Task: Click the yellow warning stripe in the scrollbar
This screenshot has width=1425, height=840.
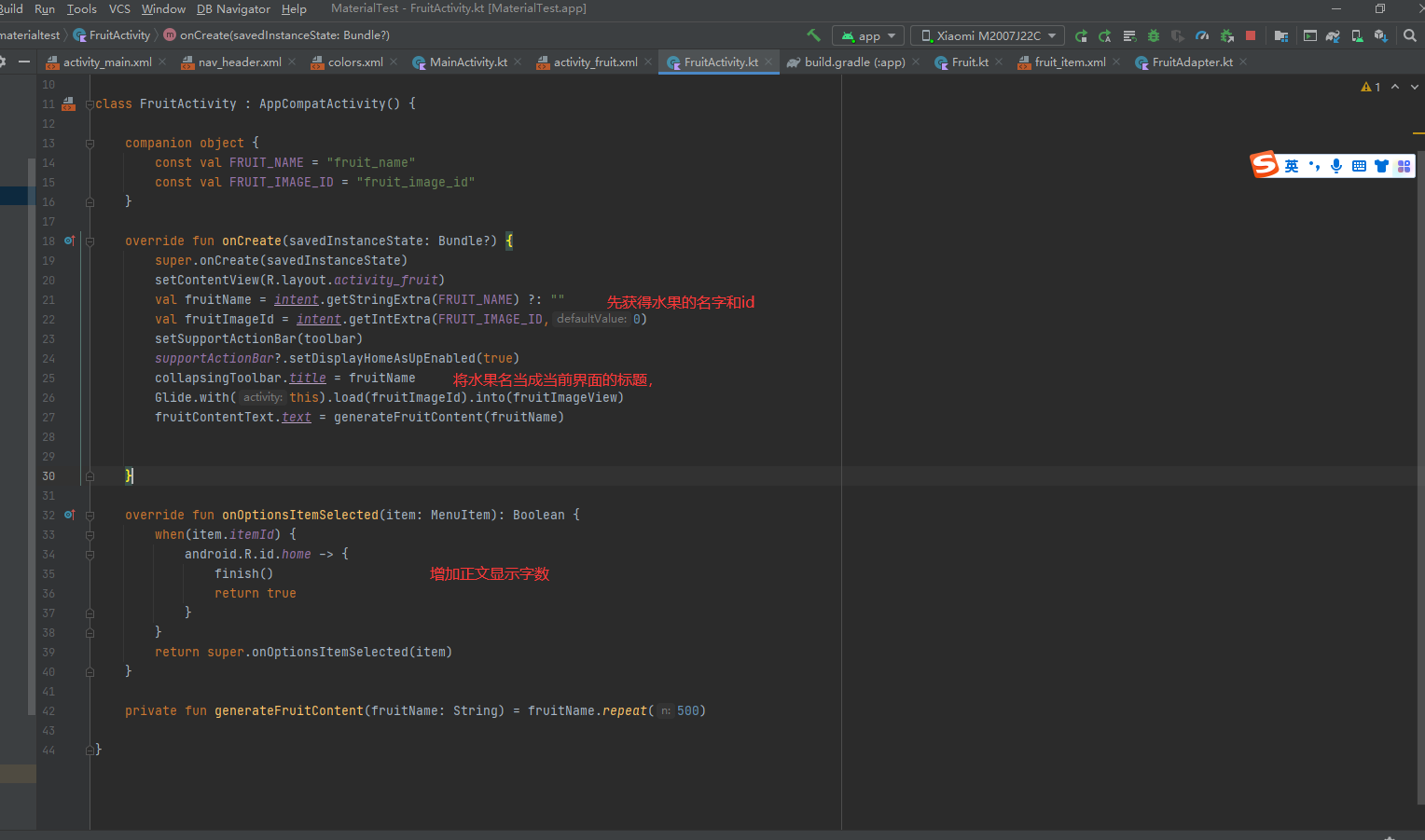Action: pyautogui.click(x=1418, y=134)
